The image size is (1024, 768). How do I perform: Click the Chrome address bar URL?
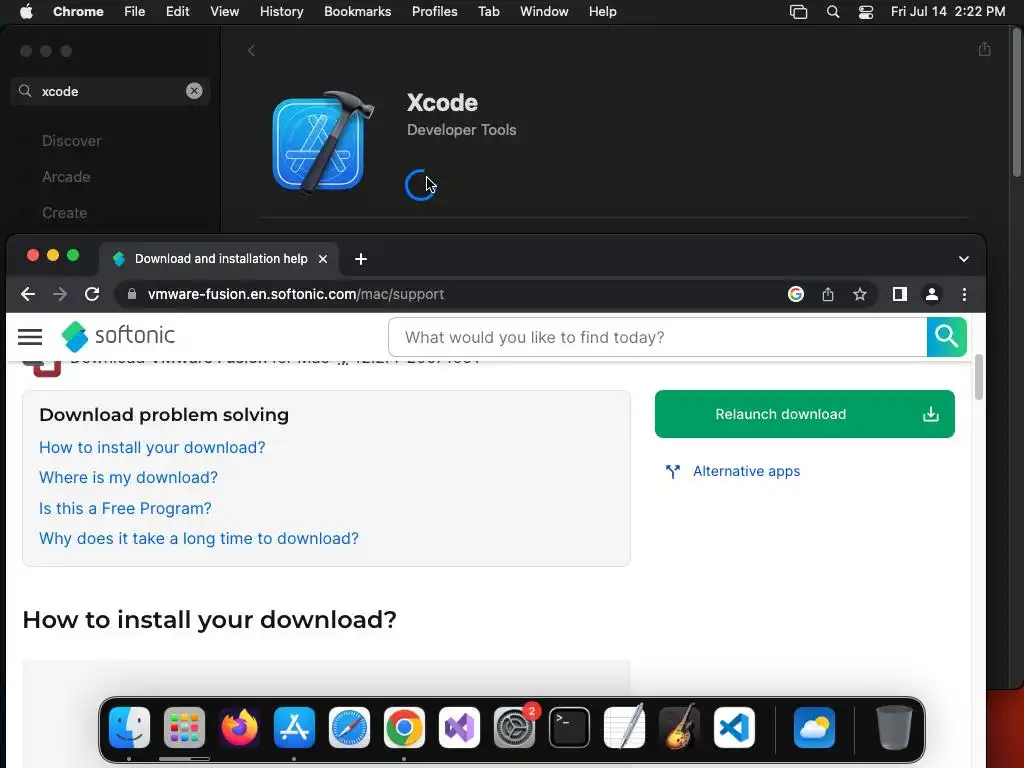click(x=296, y=295)
